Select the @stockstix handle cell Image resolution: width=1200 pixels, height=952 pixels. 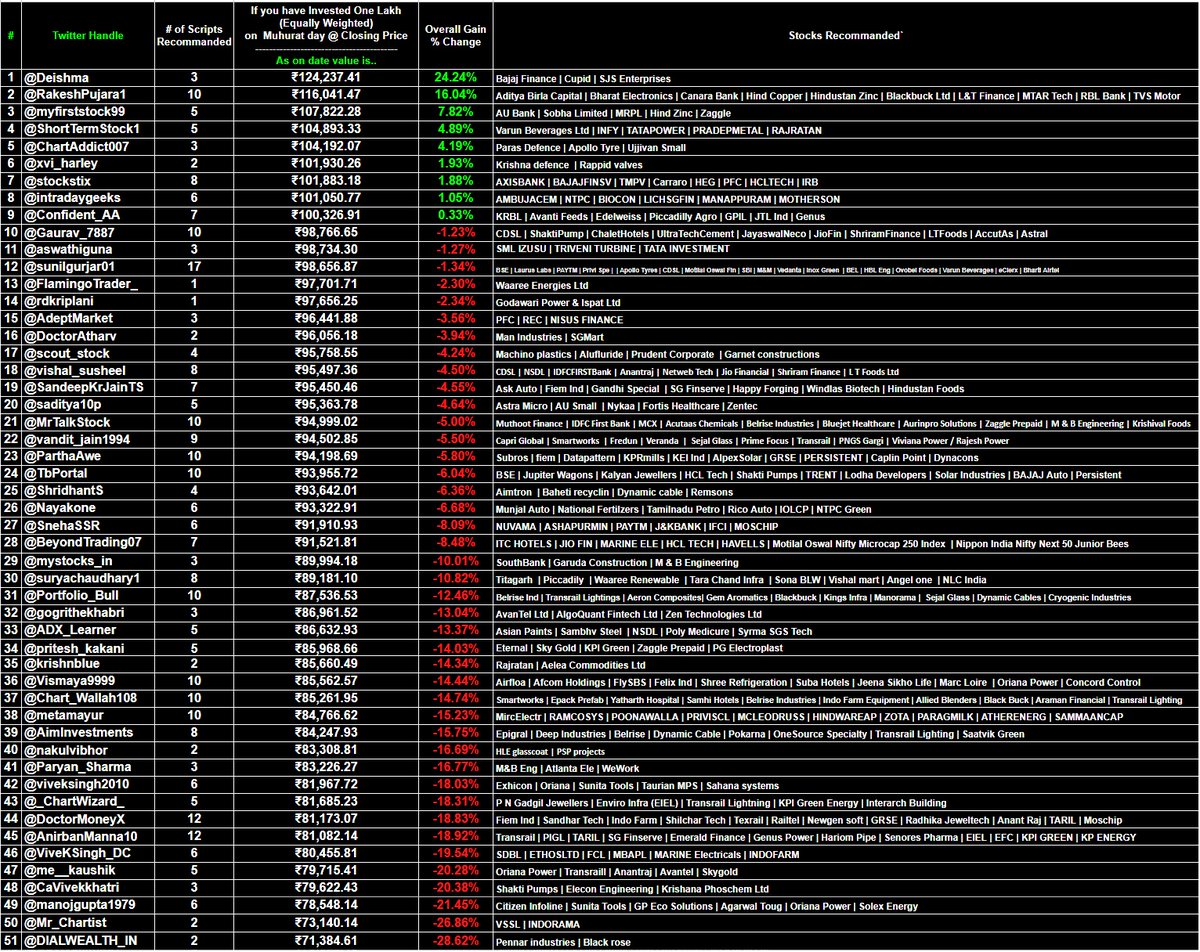pyautogui.click(x=88, y=181)
